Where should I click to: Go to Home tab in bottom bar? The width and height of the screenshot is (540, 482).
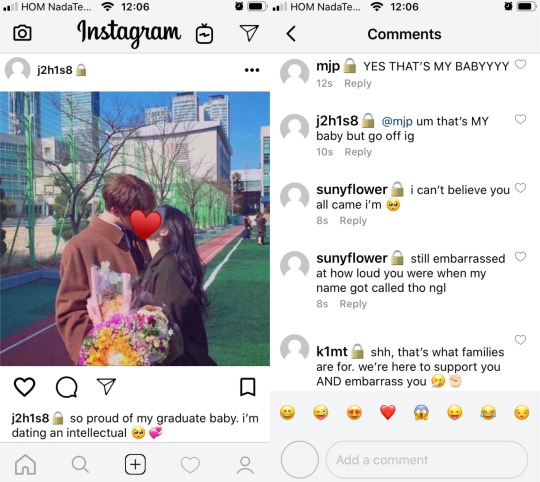(x=25, y=464)
